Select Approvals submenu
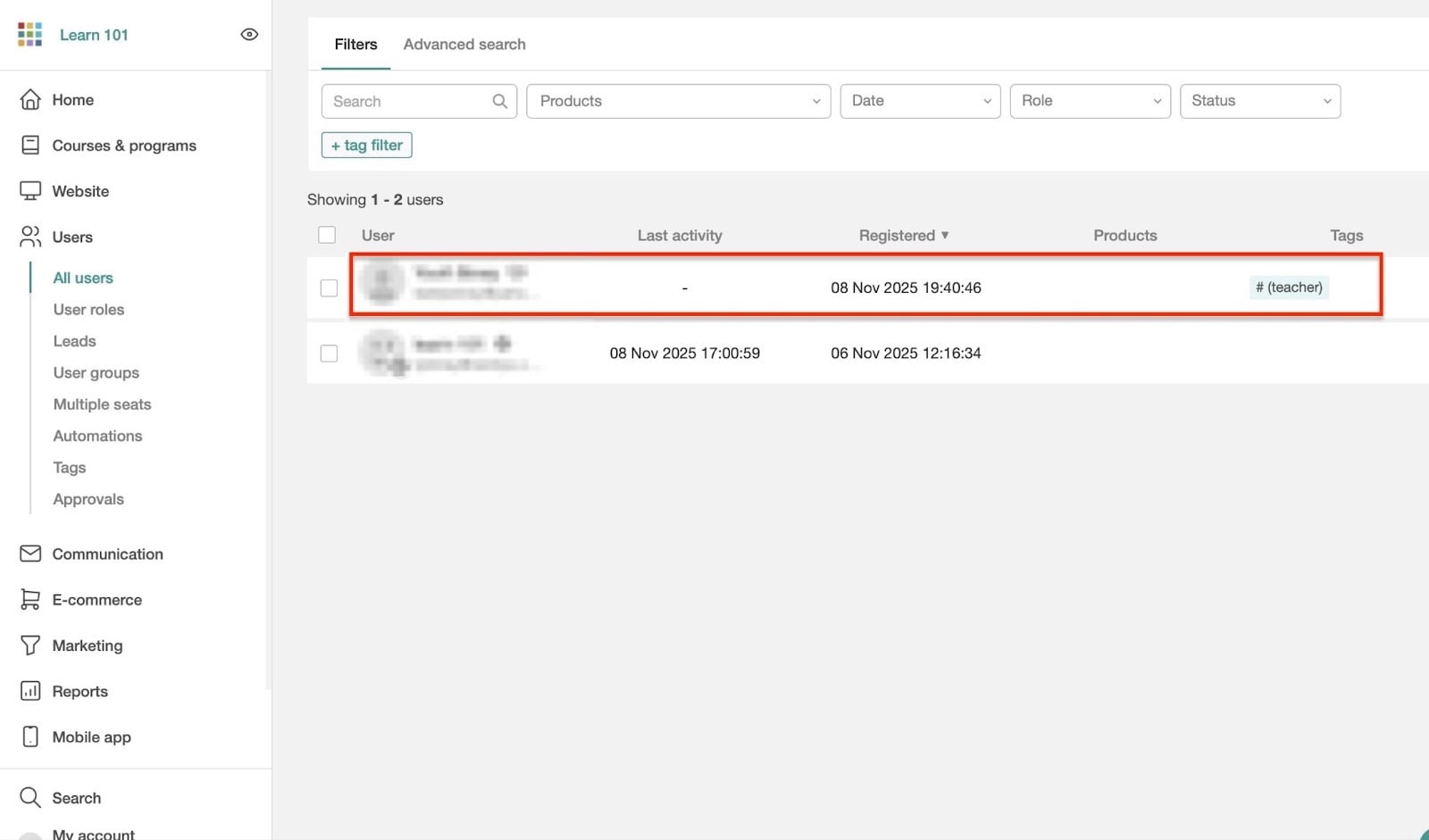 (x=88, y=499)
